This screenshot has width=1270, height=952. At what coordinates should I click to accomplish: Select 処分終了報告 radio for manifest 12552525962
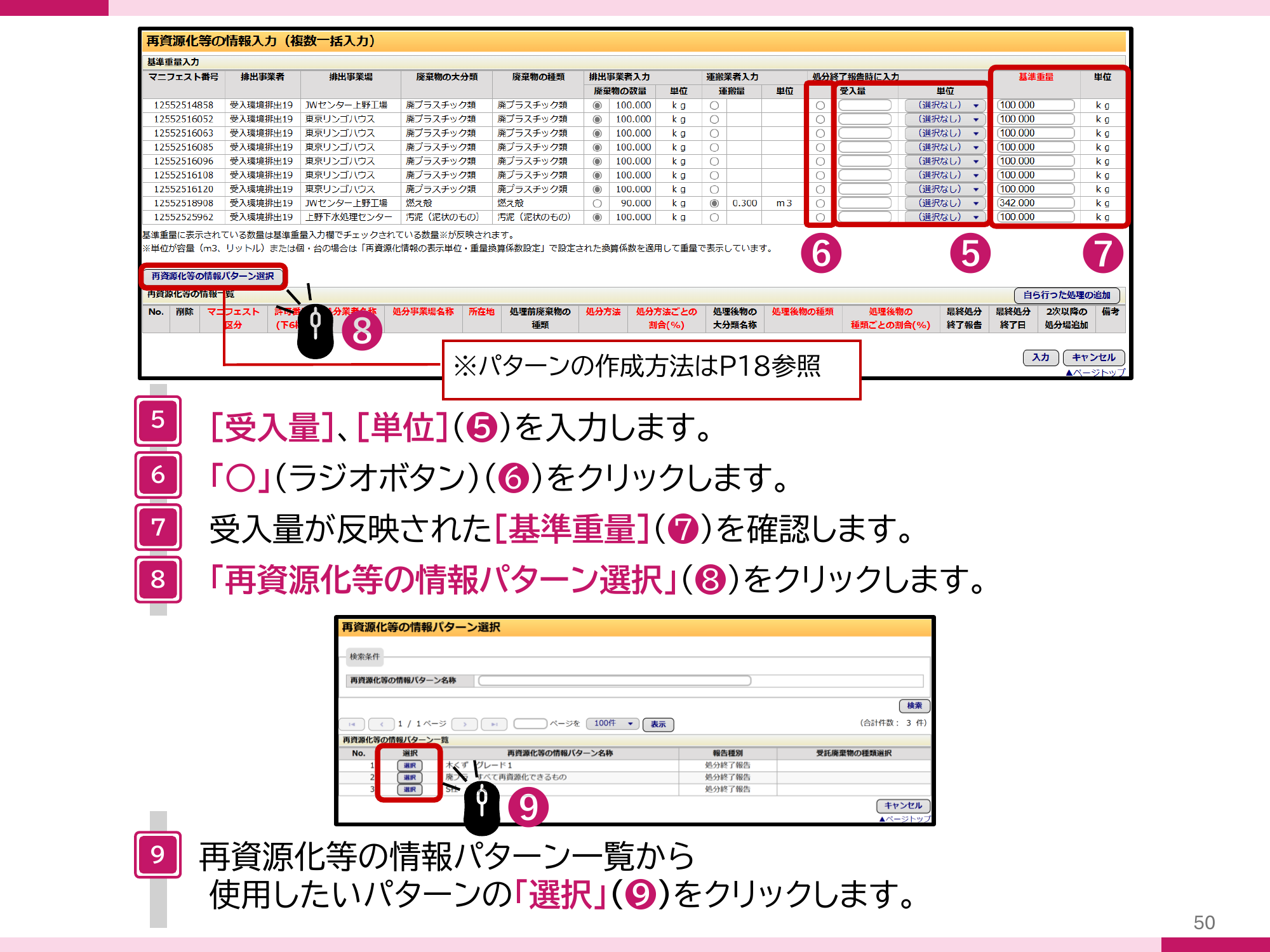(820, 217)
